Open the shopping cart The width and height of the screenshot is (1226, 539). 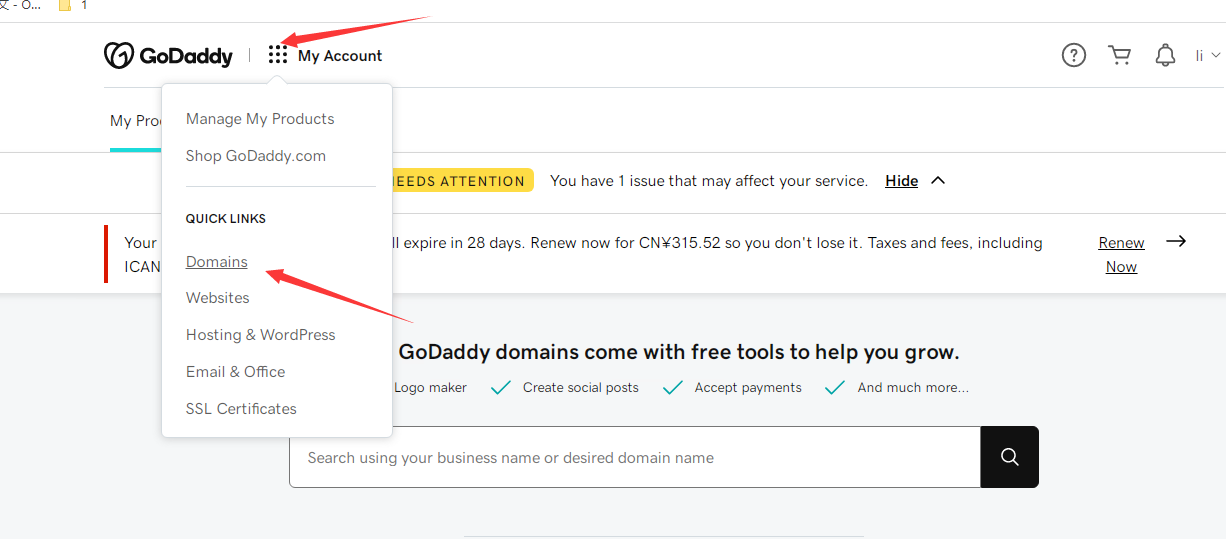point(1120,55)
